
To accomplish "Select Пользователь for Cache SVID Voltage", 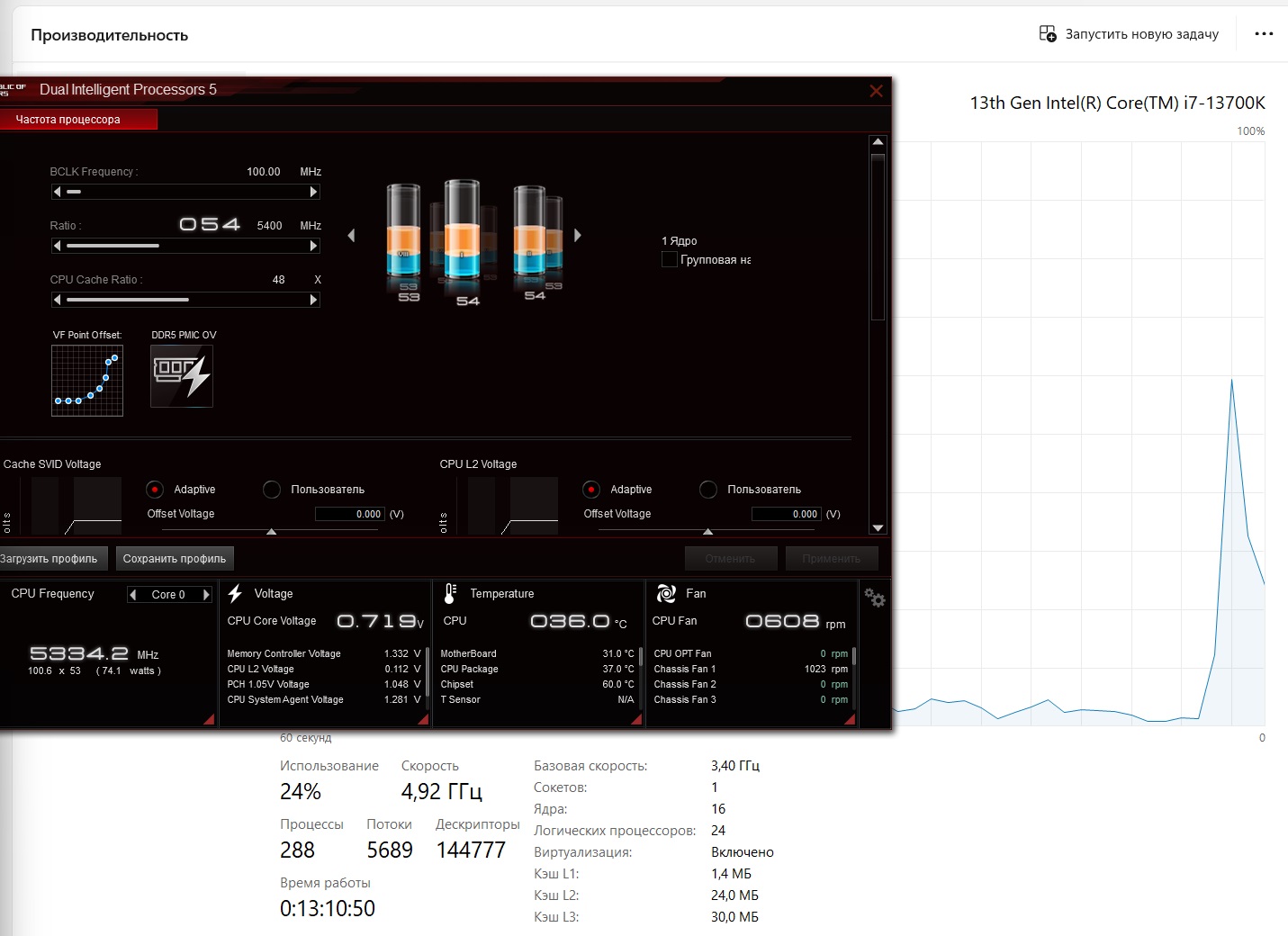I will [272, 490].
